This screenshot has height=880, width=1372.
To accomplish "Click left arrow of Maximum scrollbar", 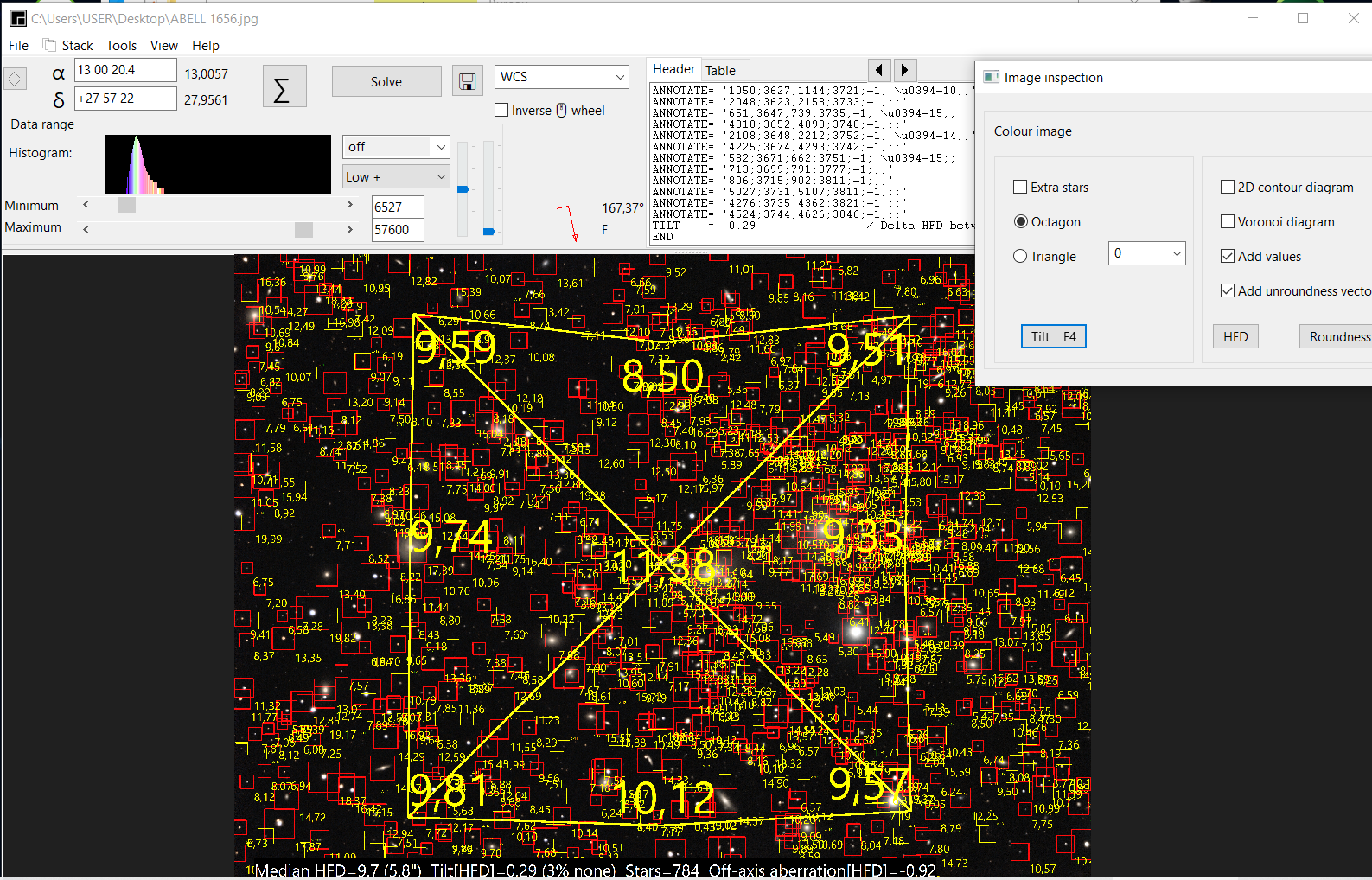I will tap(86, 229).
